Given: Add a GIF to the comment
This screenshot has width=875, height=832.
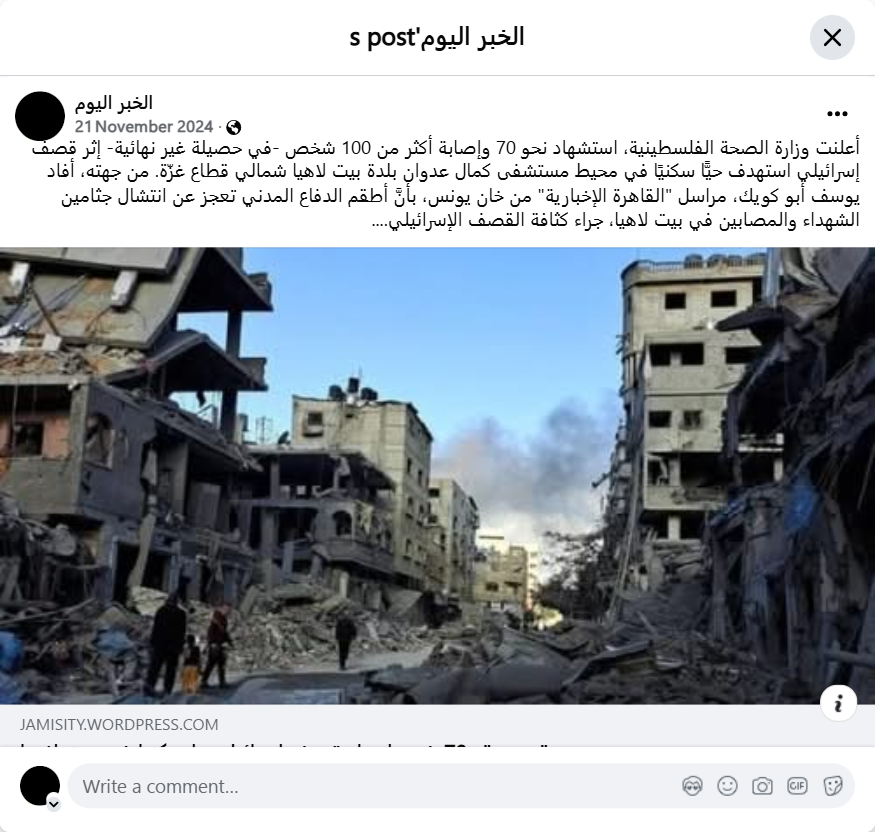Looking at the screenshot, I should pos(797,786).
